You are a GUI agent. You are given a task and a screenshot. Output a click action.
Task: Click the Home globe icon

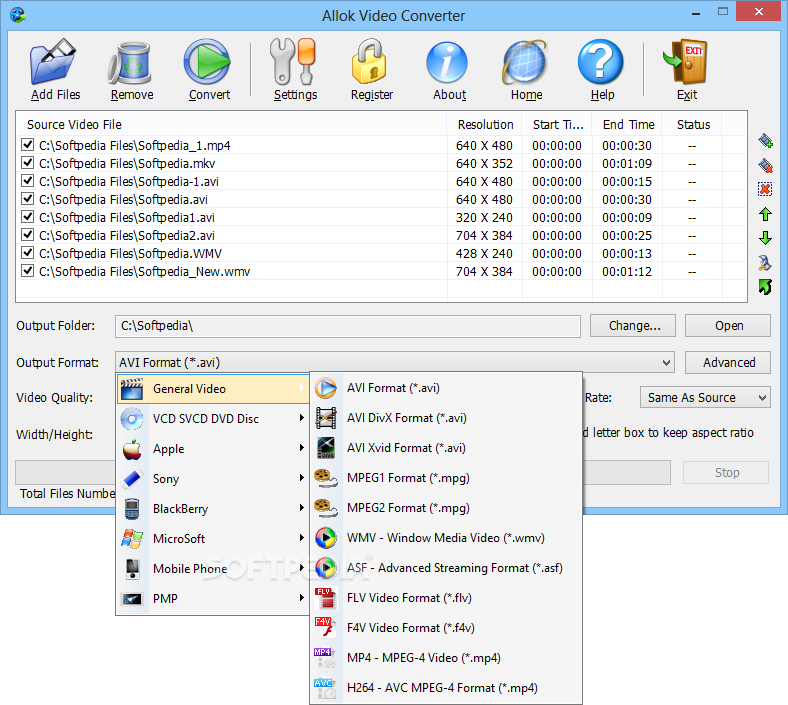click(524, 63)
